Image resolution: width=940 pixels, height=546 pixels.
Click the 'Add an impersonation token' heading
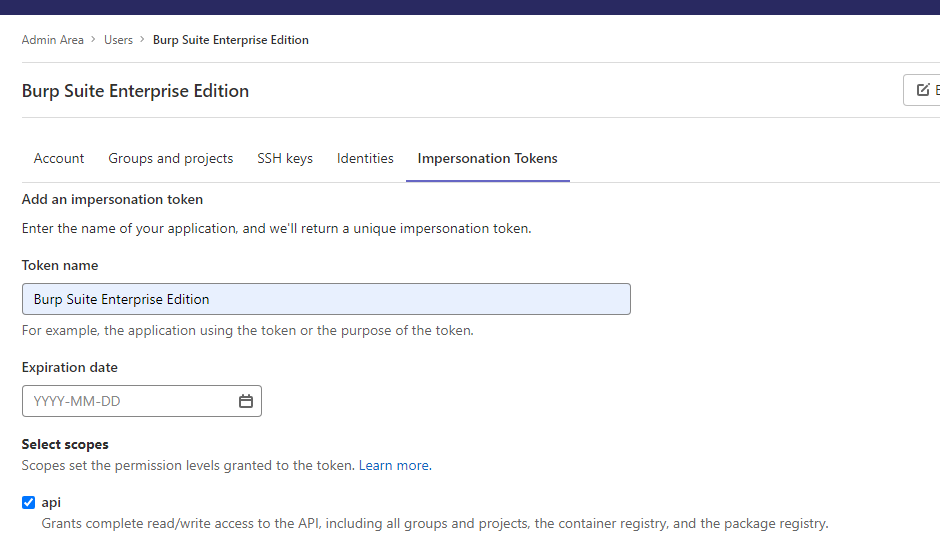[x=113, y=199]
